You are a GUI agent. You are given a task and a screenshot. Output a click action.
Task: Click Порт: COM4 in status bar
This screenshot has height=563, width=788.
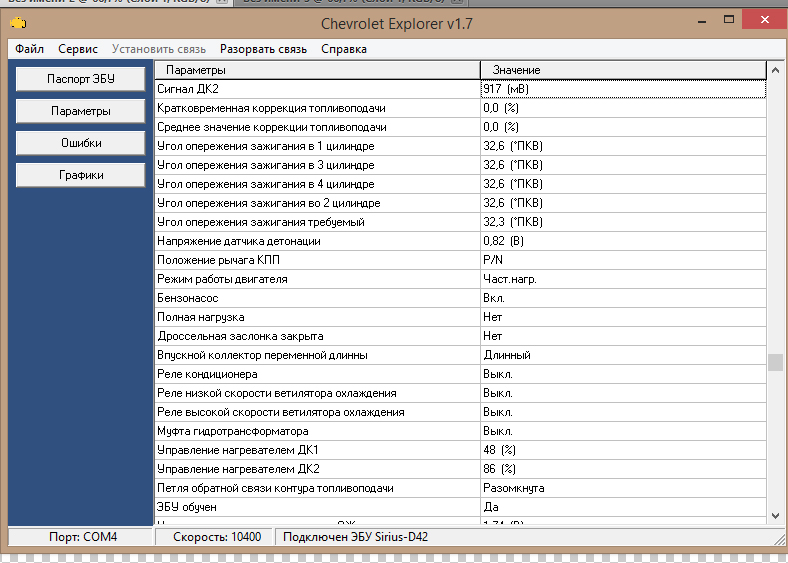pyautogui.click(x=83, y=537)
